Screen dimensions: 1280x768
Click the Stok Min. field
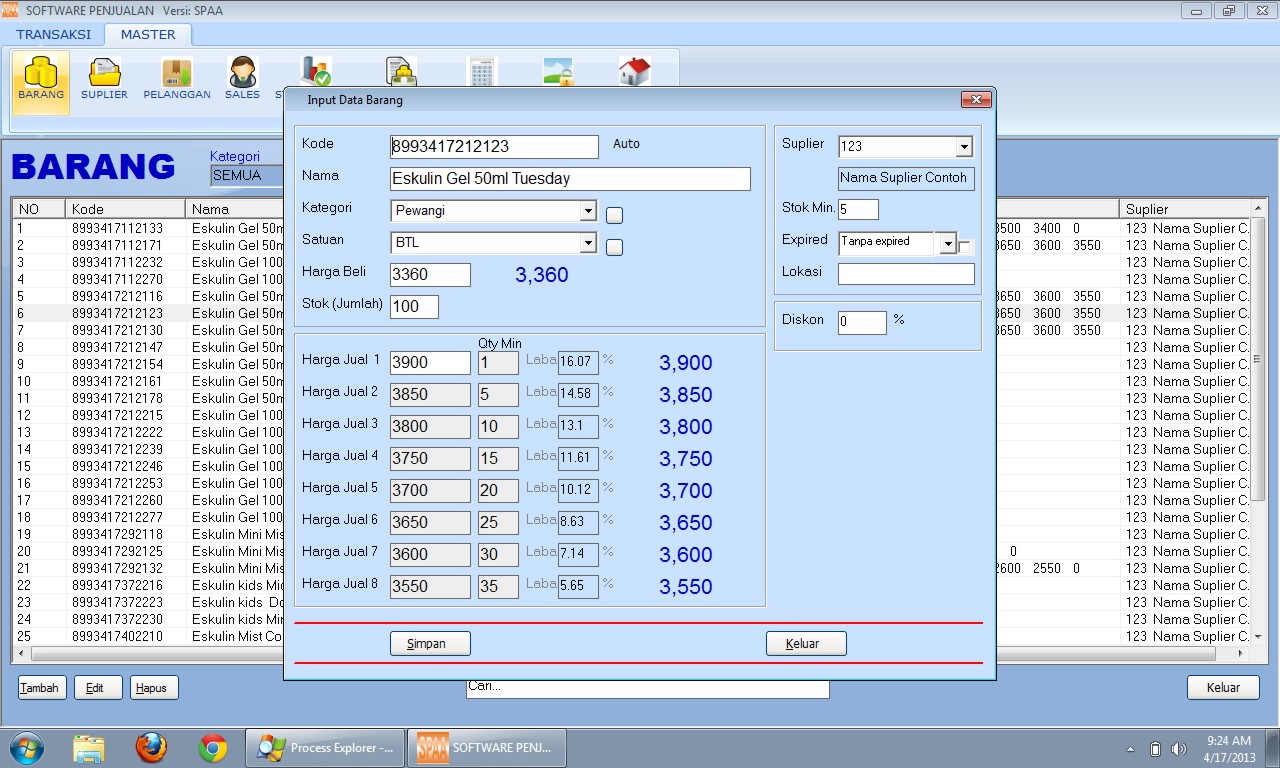point(858,209)
